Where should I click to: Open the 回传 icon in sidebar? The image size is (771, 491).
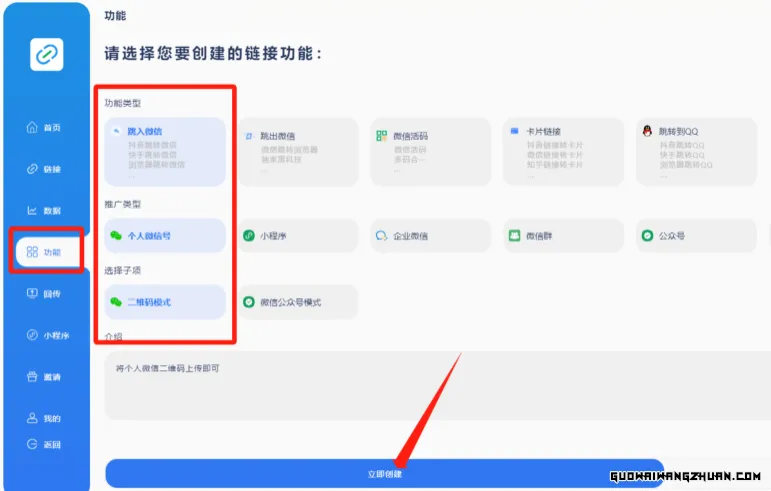32,293
